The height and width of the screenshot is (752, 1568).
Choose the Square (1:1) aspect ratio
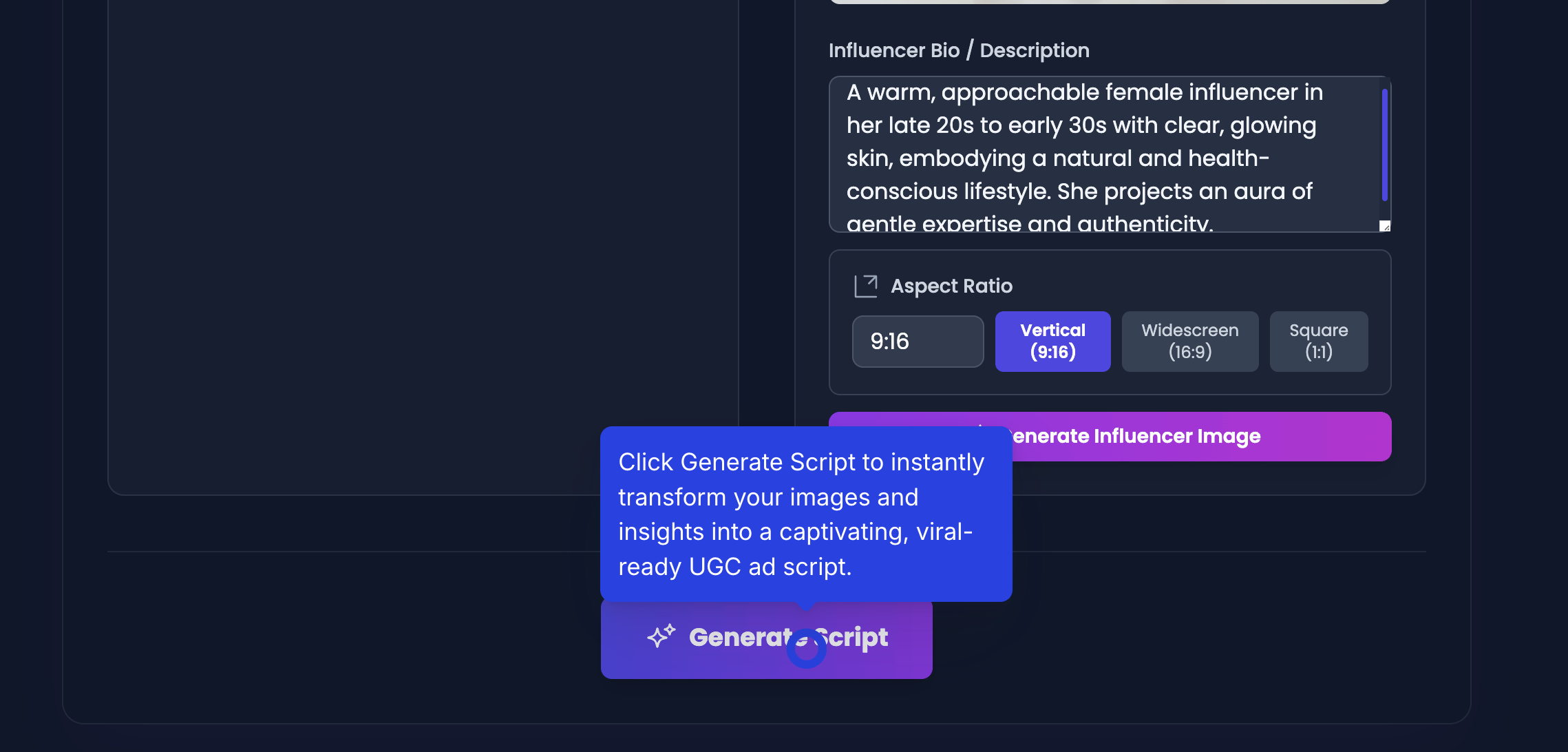1318,342
